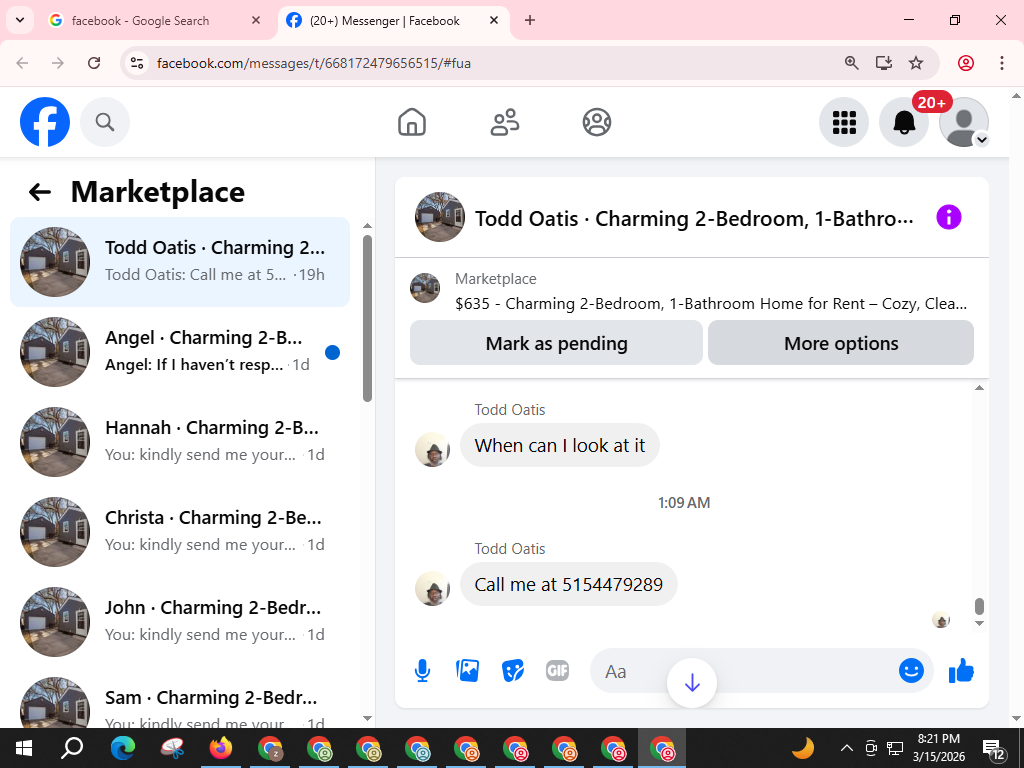Close the Google Search tab
Viewport: 1024px width, 768px height.
[256, 20]
